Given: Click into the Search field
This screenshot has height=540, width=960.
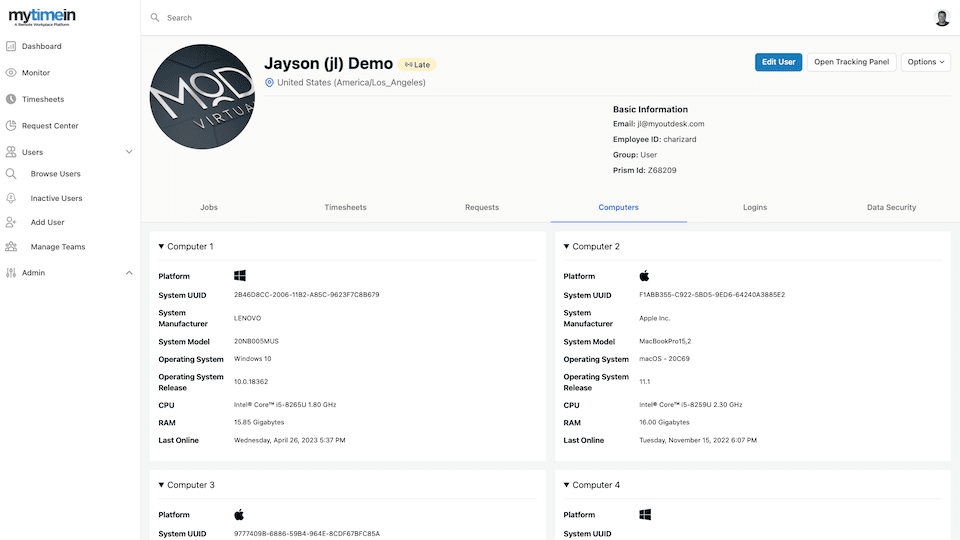Looking at the screenshot, I should [400, 18].
